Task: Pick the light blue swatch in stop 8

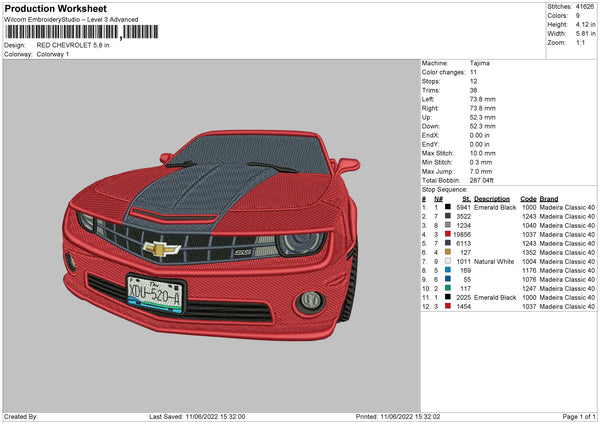Action: [x=449, y=270]
